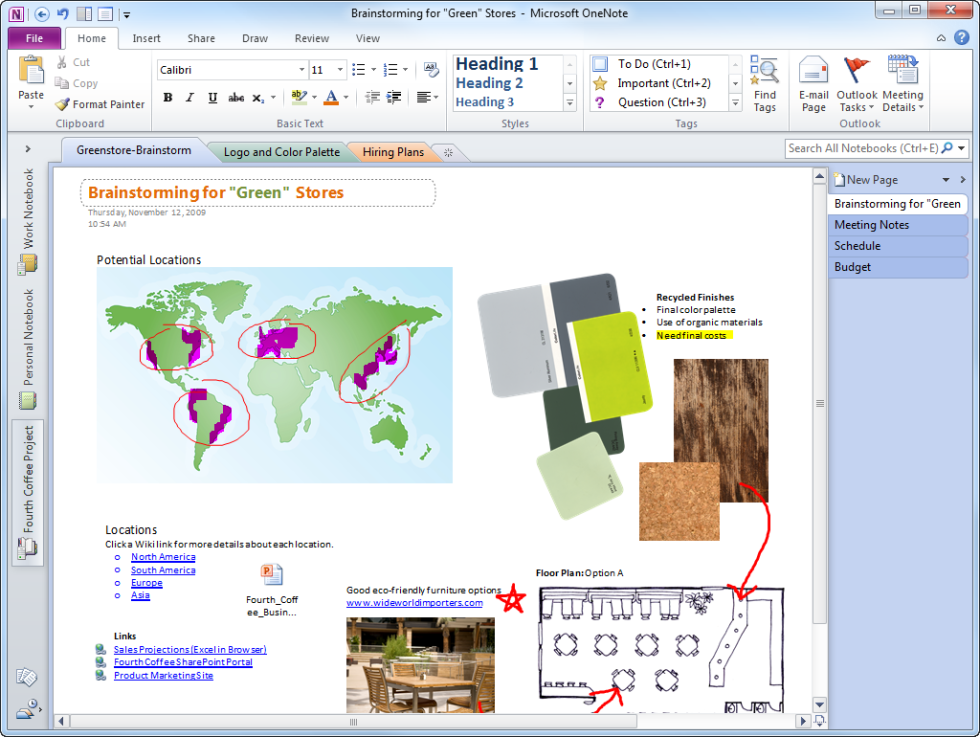This screenshot has width=980, height=737.
Task: Expand the notebook navigation bar
Action: point(28,149)
